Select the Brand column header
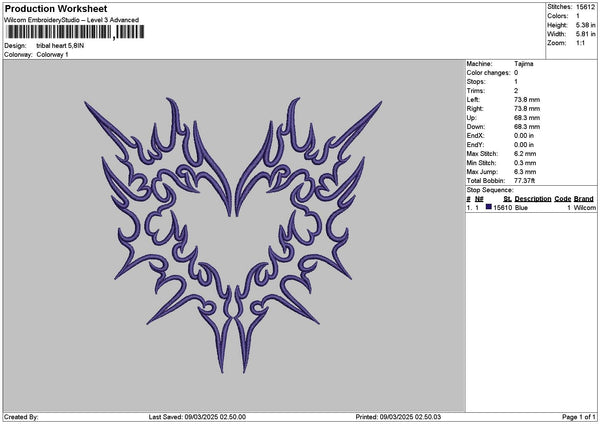 (584, 199)
